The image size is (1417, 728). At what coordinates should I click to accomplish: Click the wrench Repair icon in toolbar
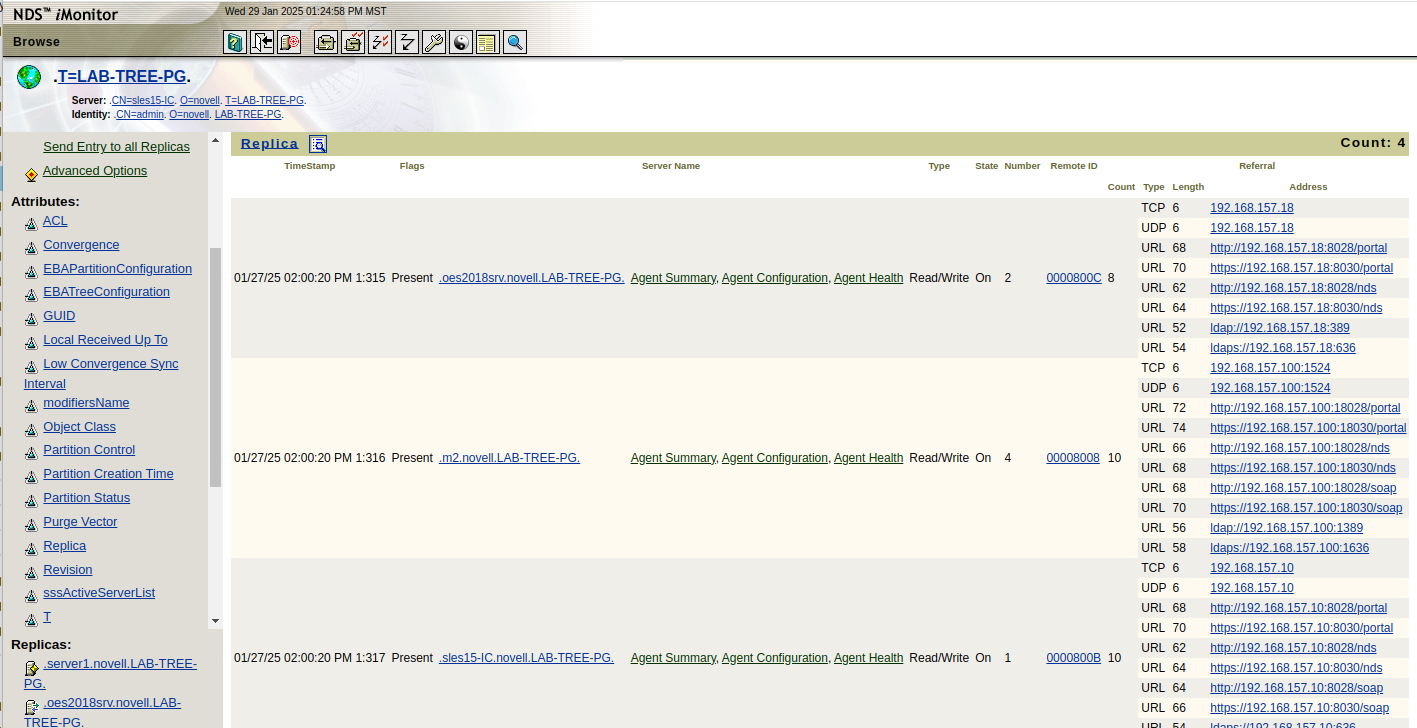pyautogui.click(x=434, y=42)
